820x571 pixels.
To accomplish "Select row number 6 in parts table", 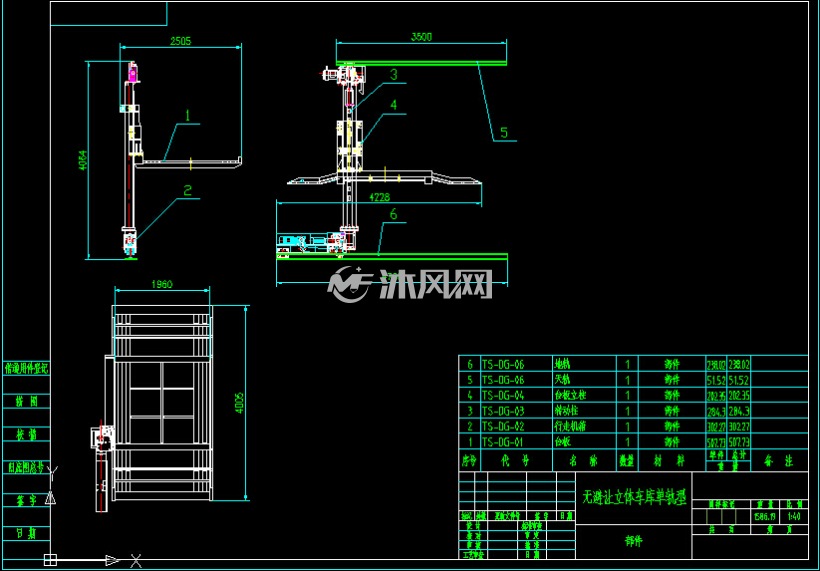I will coord(470,364).
